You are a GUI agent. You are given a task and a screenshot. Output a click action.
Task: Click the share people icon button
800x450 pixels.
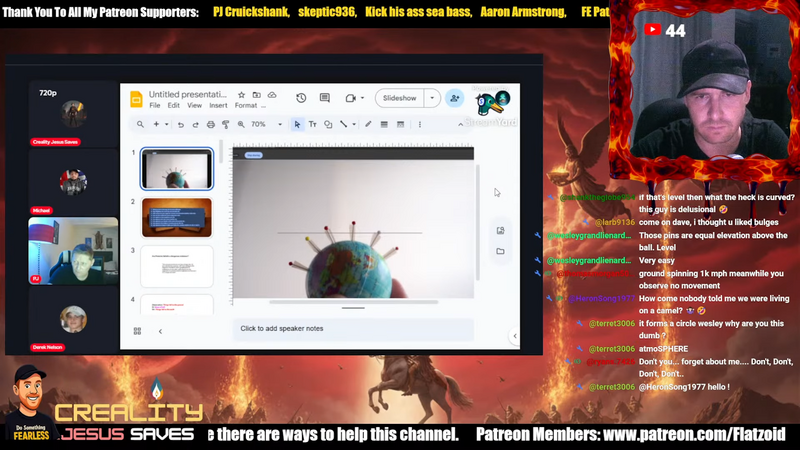[x=454, y=98]
